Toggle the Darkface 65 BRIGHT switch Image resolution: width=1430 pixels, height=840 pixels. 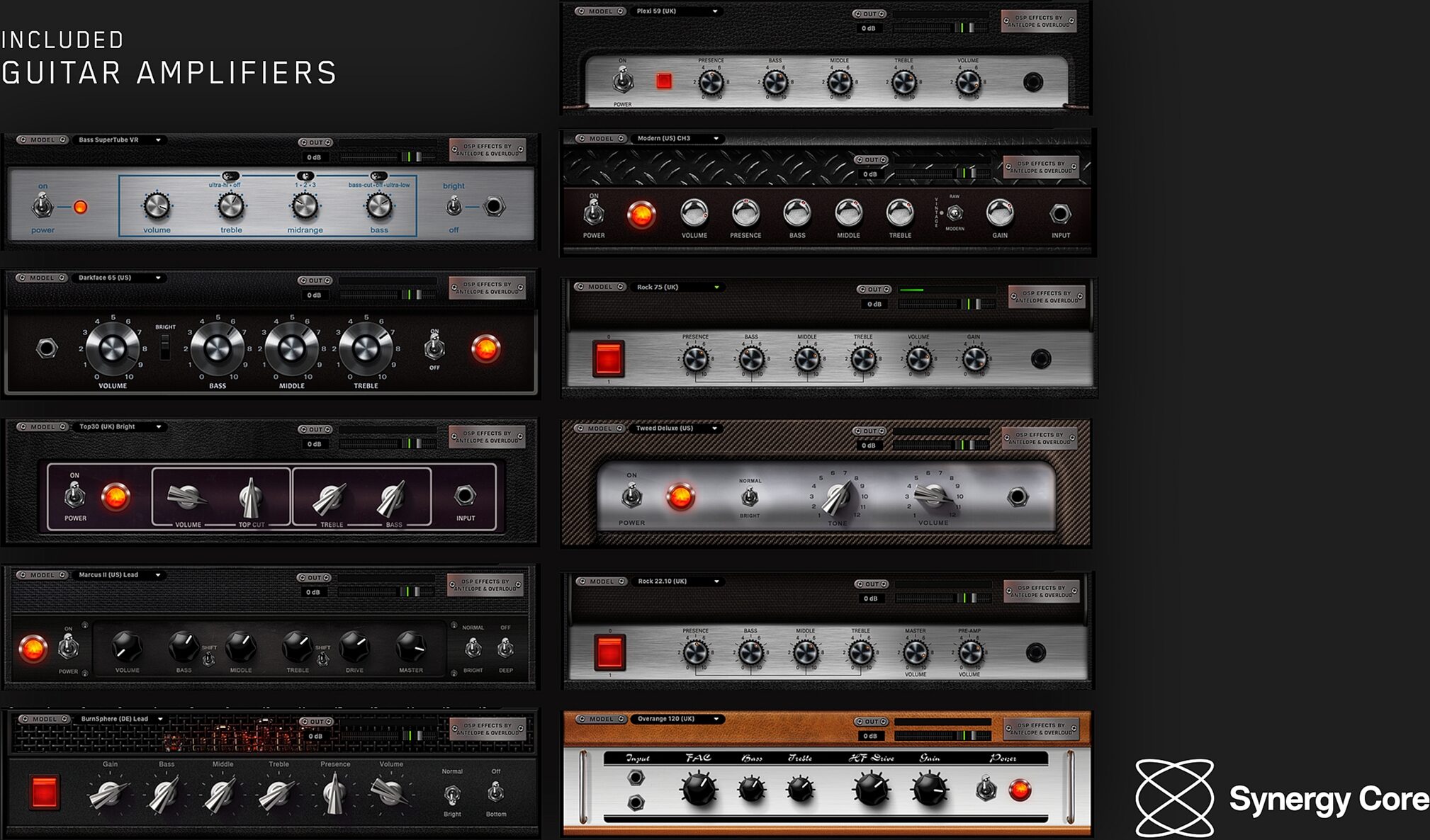coord(165,346)
